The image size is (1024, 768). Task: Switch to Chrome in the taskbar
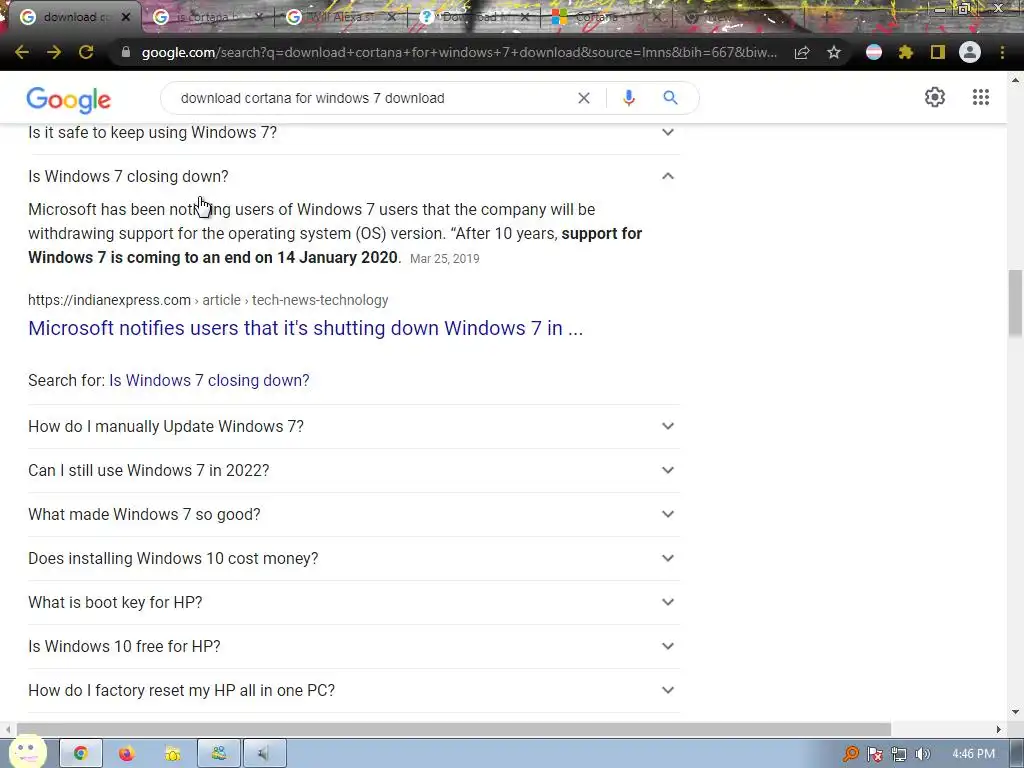pos(80,754)
